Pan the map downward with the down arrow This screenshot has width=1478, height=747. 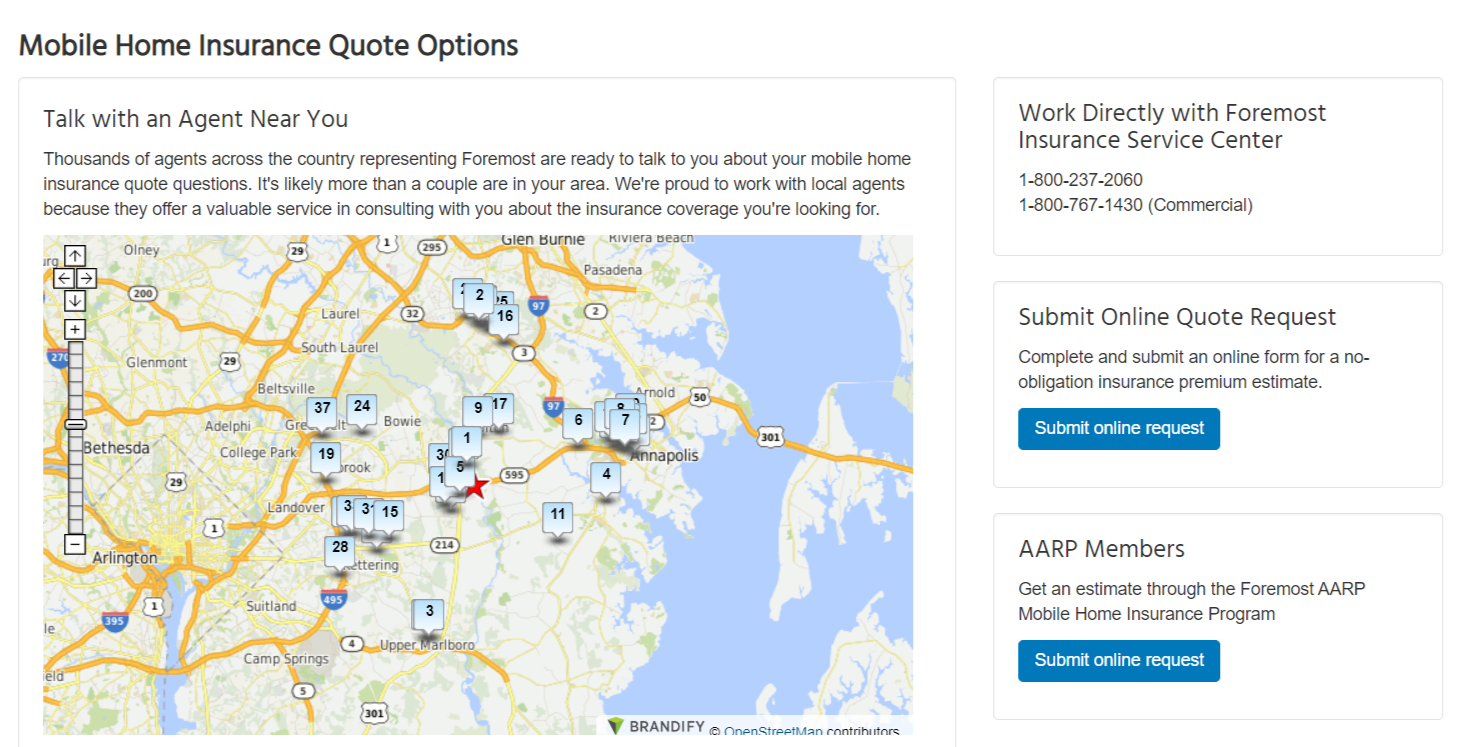point(73,299)
